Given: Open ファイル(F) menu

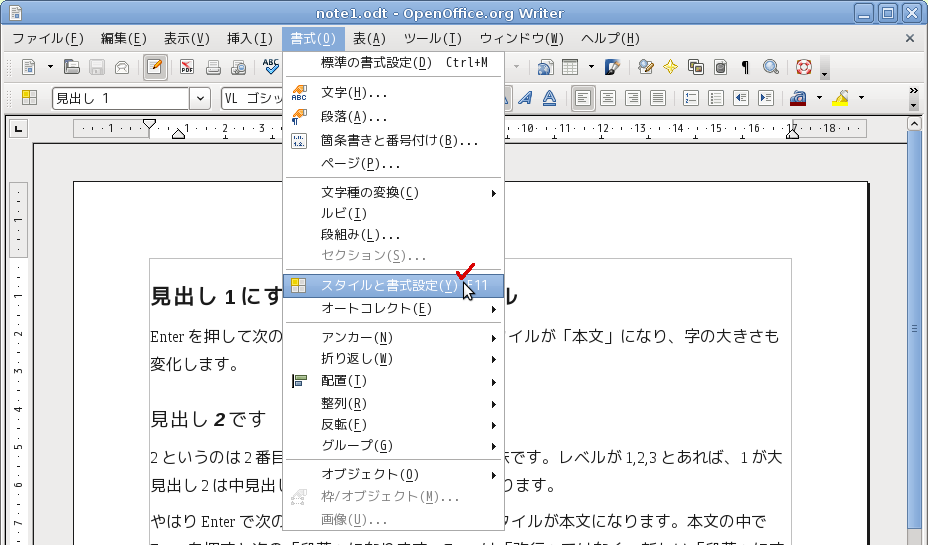Looking at the screenshot, I should coord(48,39).
